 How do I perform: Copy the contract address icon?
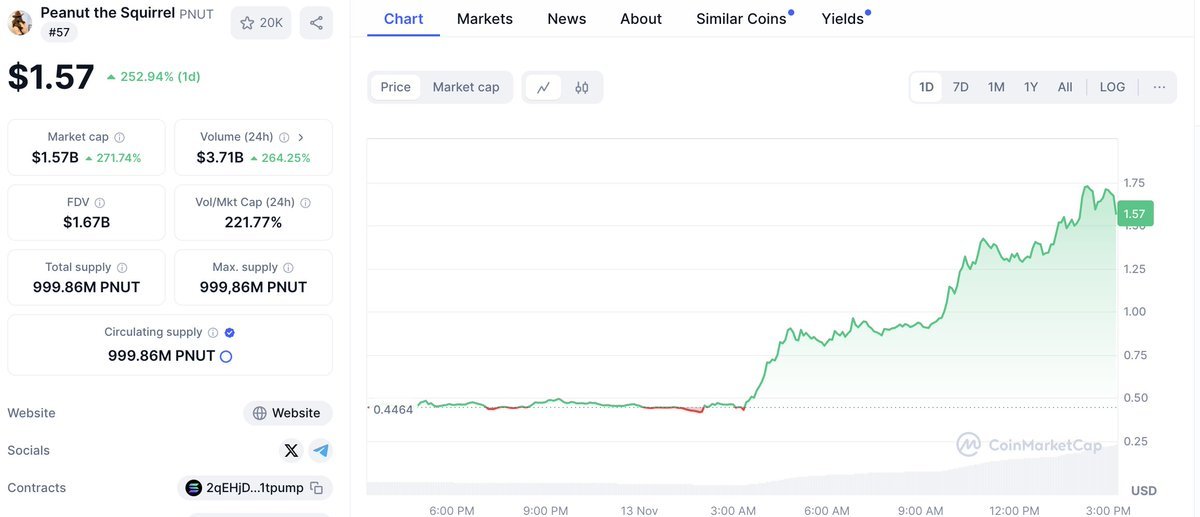316,488
